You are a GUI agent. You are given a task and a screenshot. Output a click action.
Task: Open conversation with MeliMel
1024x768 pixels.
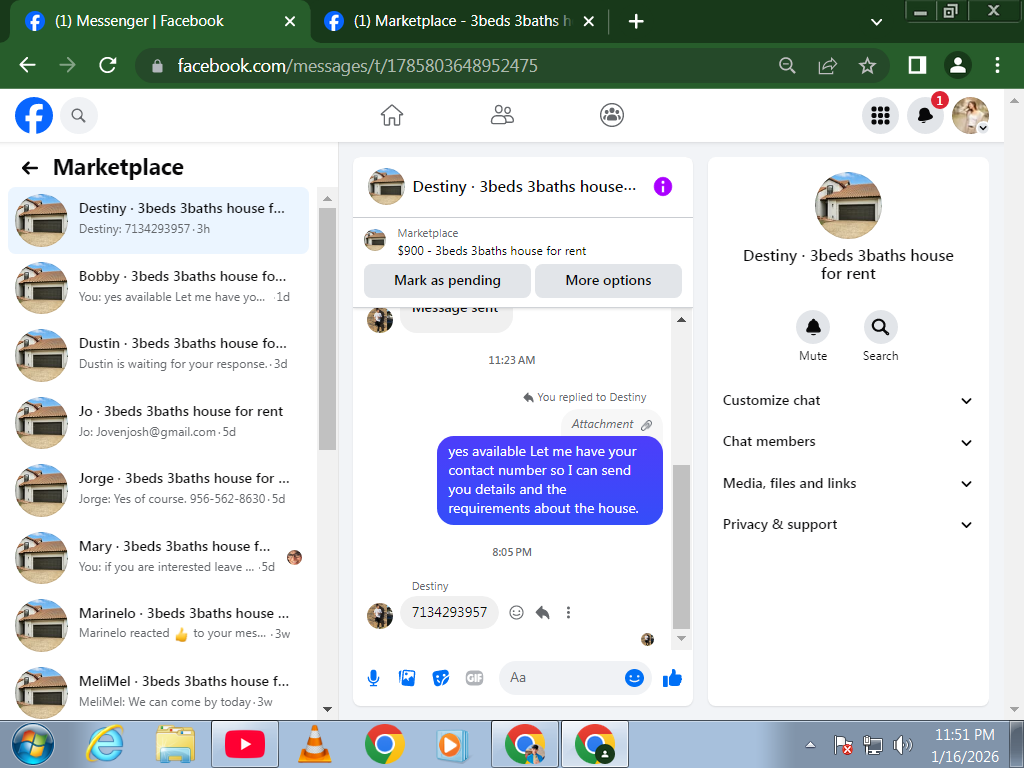pos(158,692)
